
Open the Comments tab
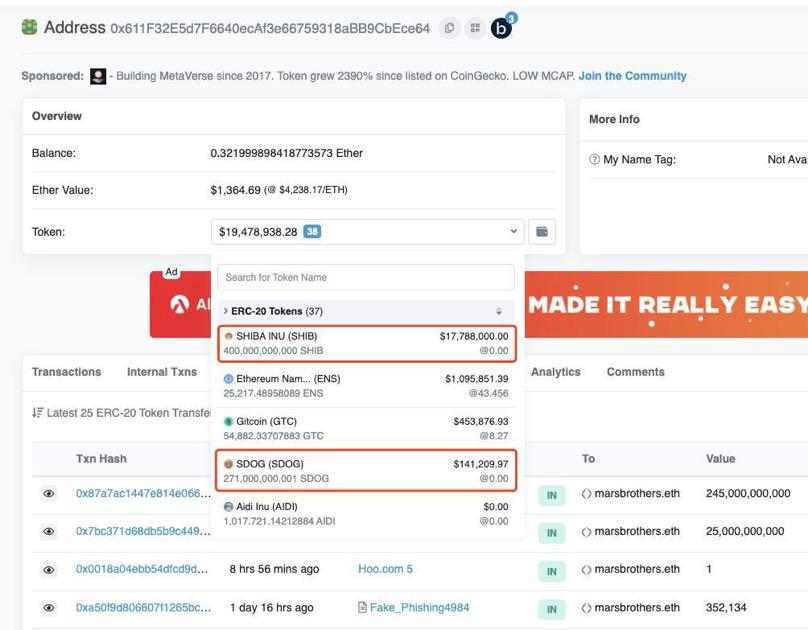tap(634, 371)
